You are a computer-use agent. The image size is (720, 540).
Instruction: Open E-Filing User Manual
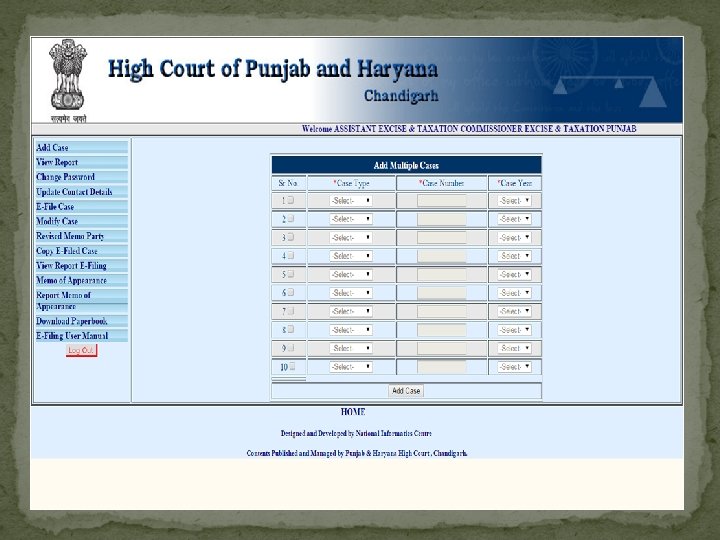tap(81, 336)
